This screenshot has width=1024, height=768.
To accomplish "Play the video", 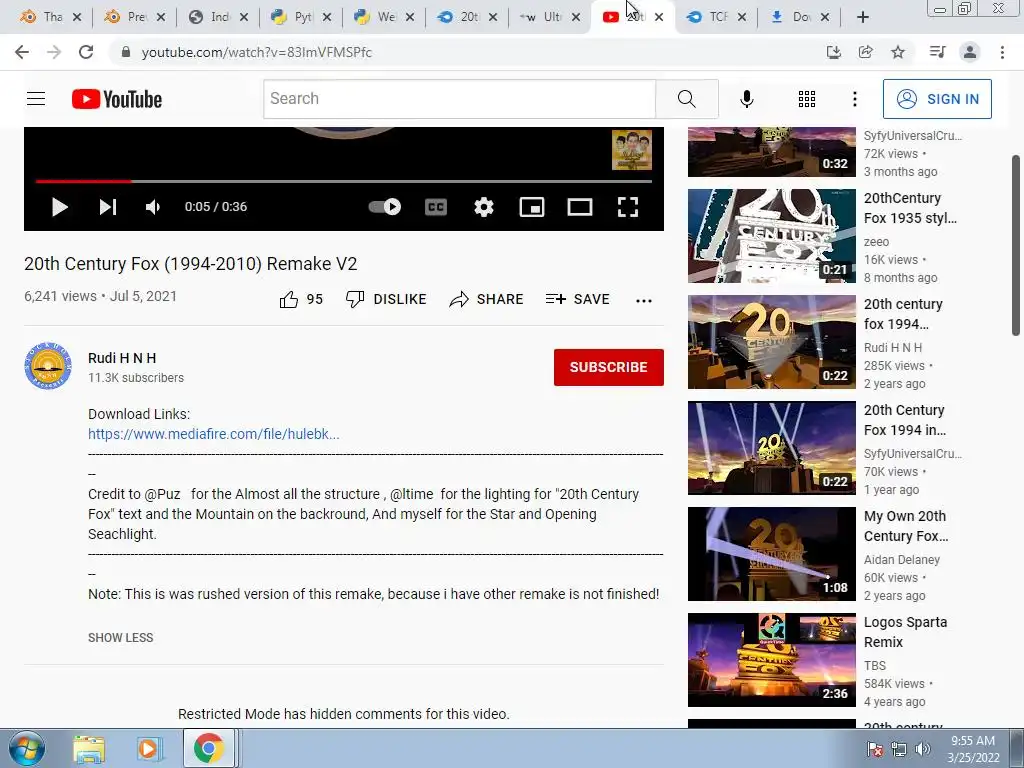I will click(59, 207).
